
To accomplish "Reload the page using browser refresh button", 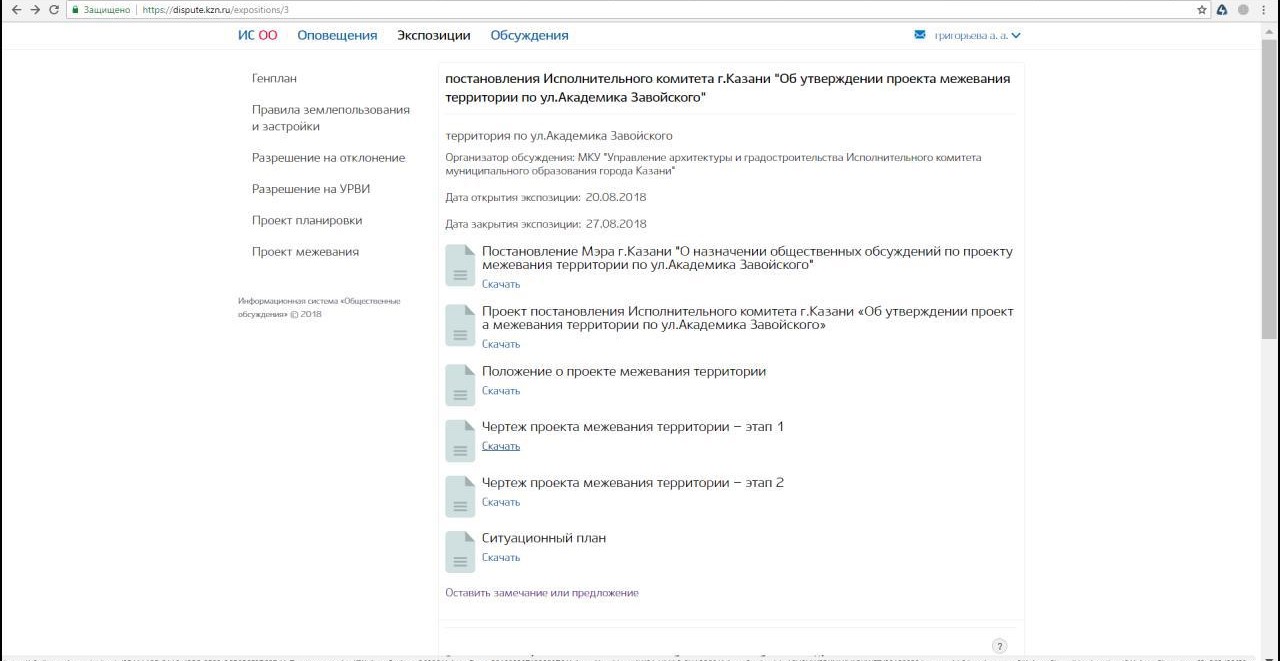I will 54,10.
